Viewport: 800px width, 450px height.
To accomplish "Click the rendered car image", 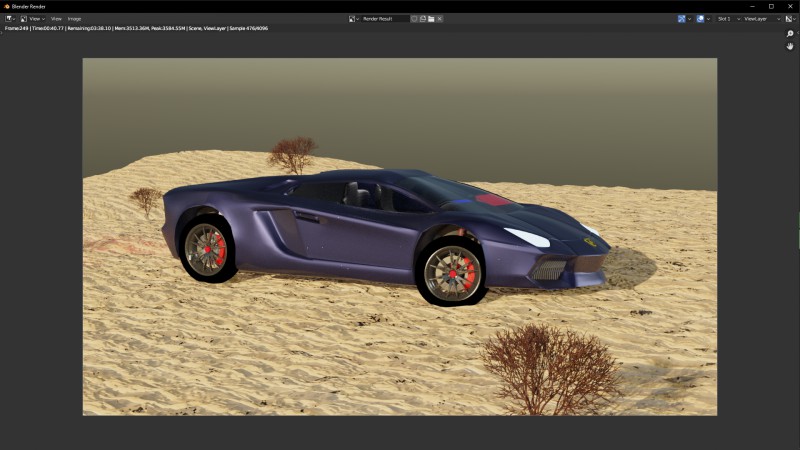I will coord(400,237).
